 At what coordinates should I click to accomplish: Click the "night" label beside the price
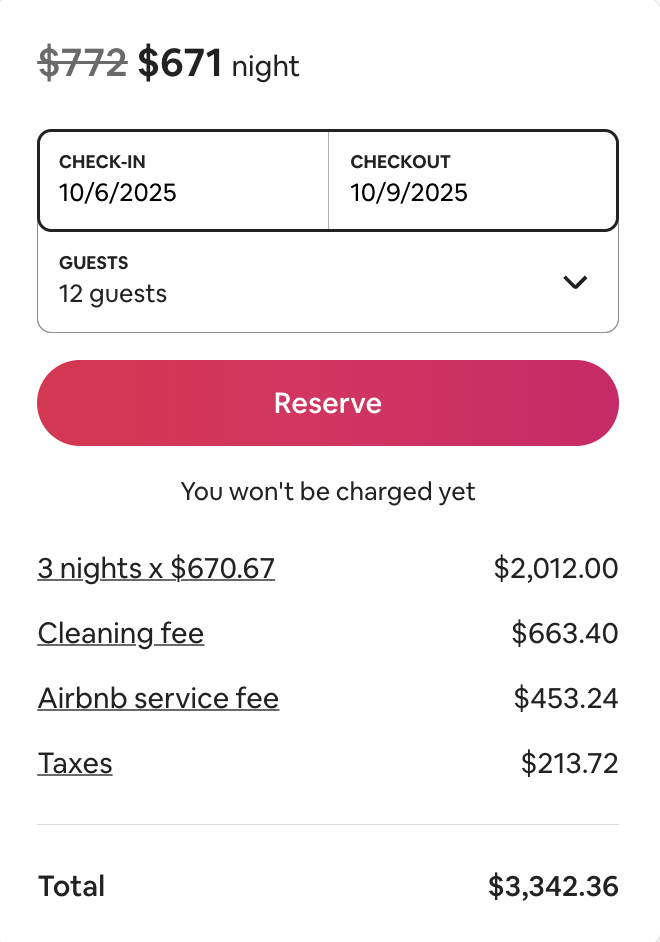tap(266, 68)
